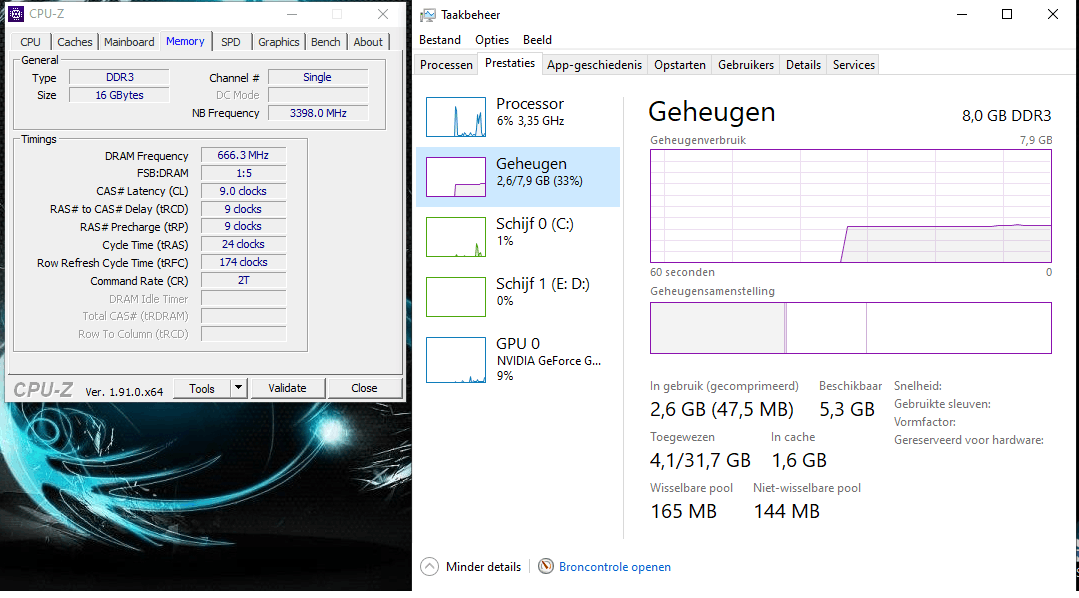Click the CPU-Z title bar icon
1079x598 pixels.
[17, 14]
